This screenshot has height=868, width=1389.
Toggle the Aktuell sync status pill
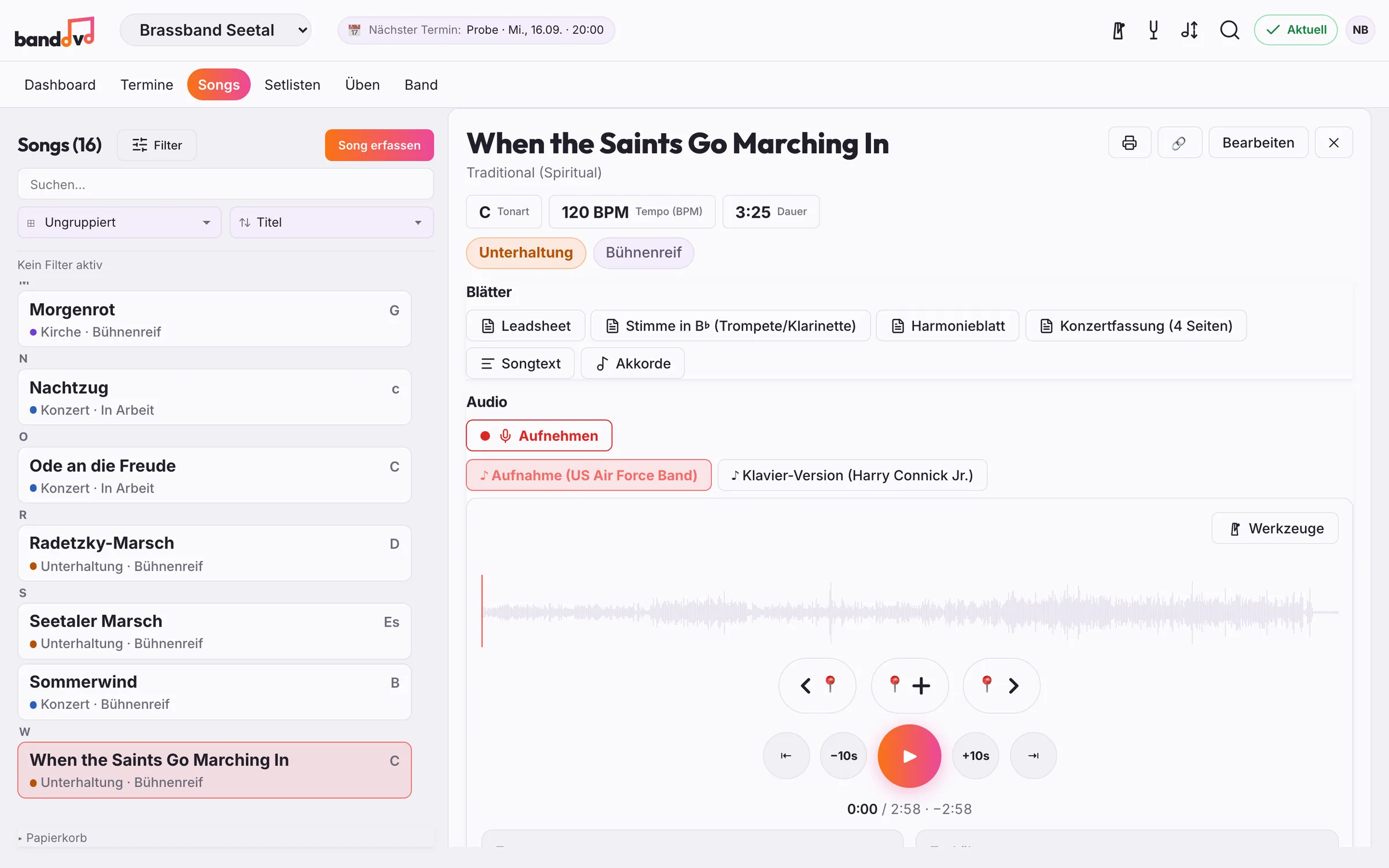click(x=1295, y=30)
